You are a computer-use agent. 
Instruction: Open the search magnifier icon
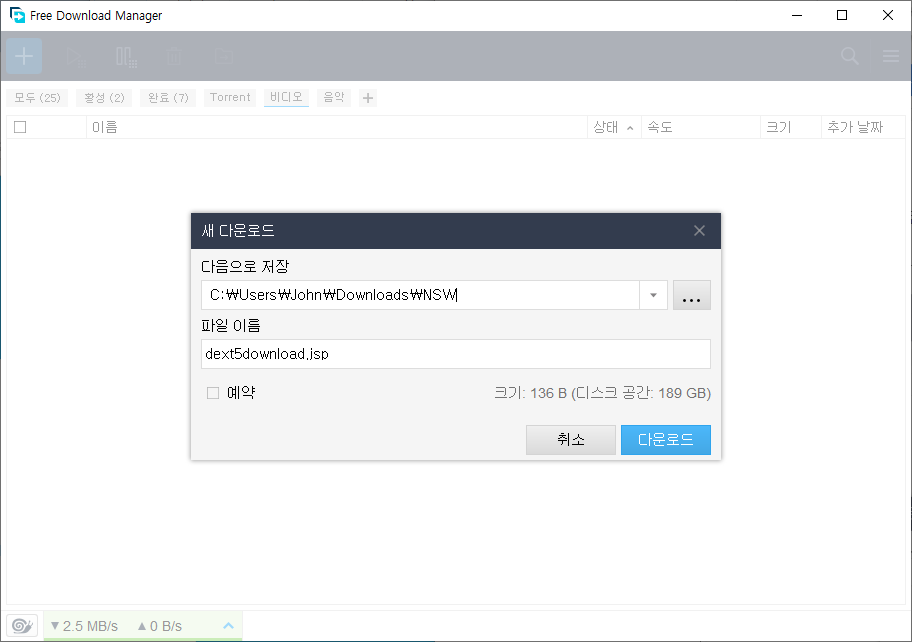[850, 56]
